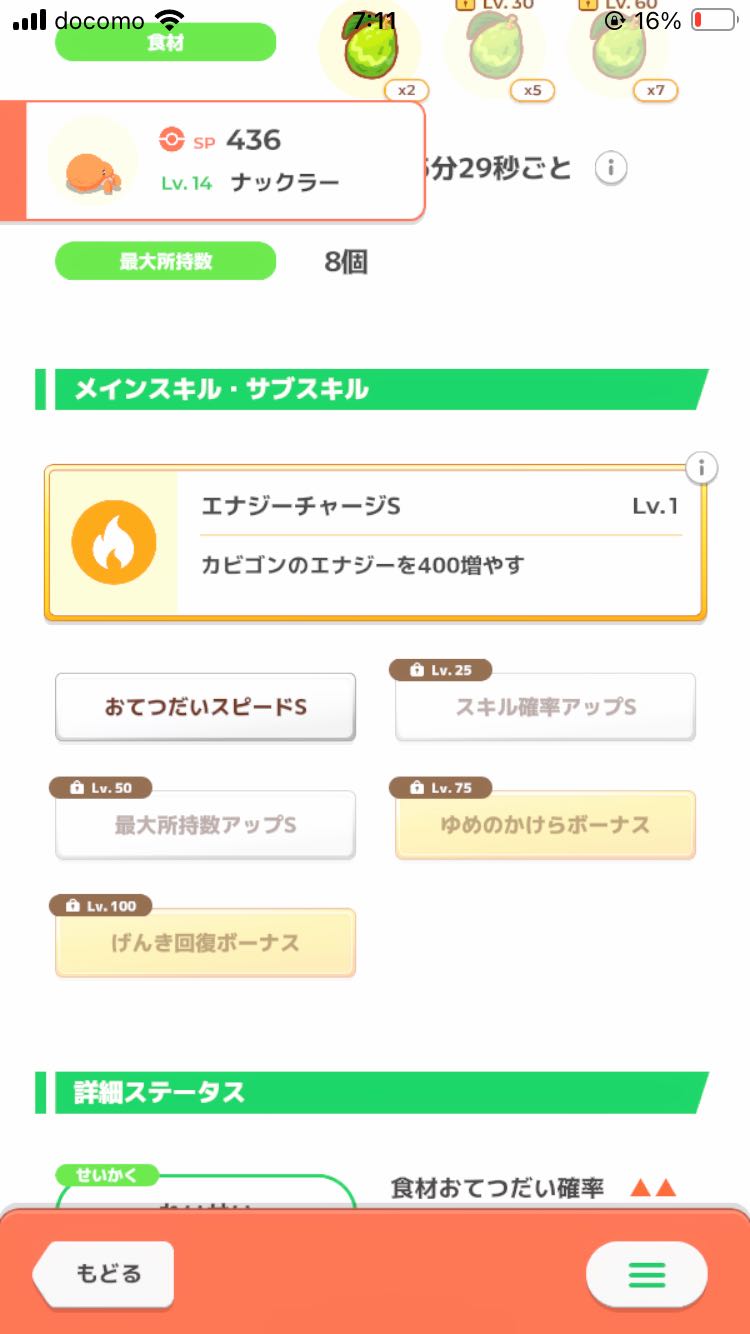
Task: Tap info icon on main skill card
Action: [x=702, y=467]
